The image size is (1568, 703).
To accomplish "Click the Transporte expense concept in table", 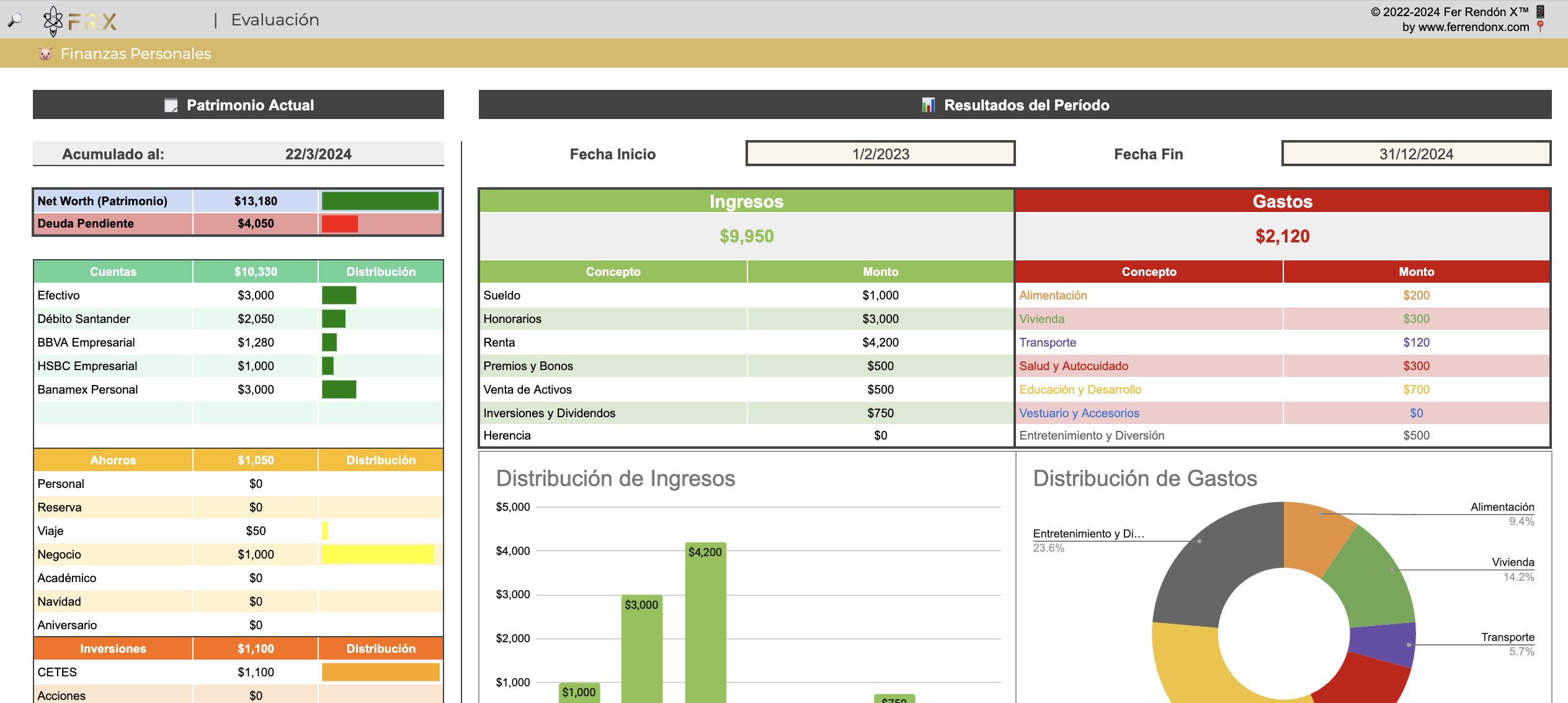I will 1047,342.
